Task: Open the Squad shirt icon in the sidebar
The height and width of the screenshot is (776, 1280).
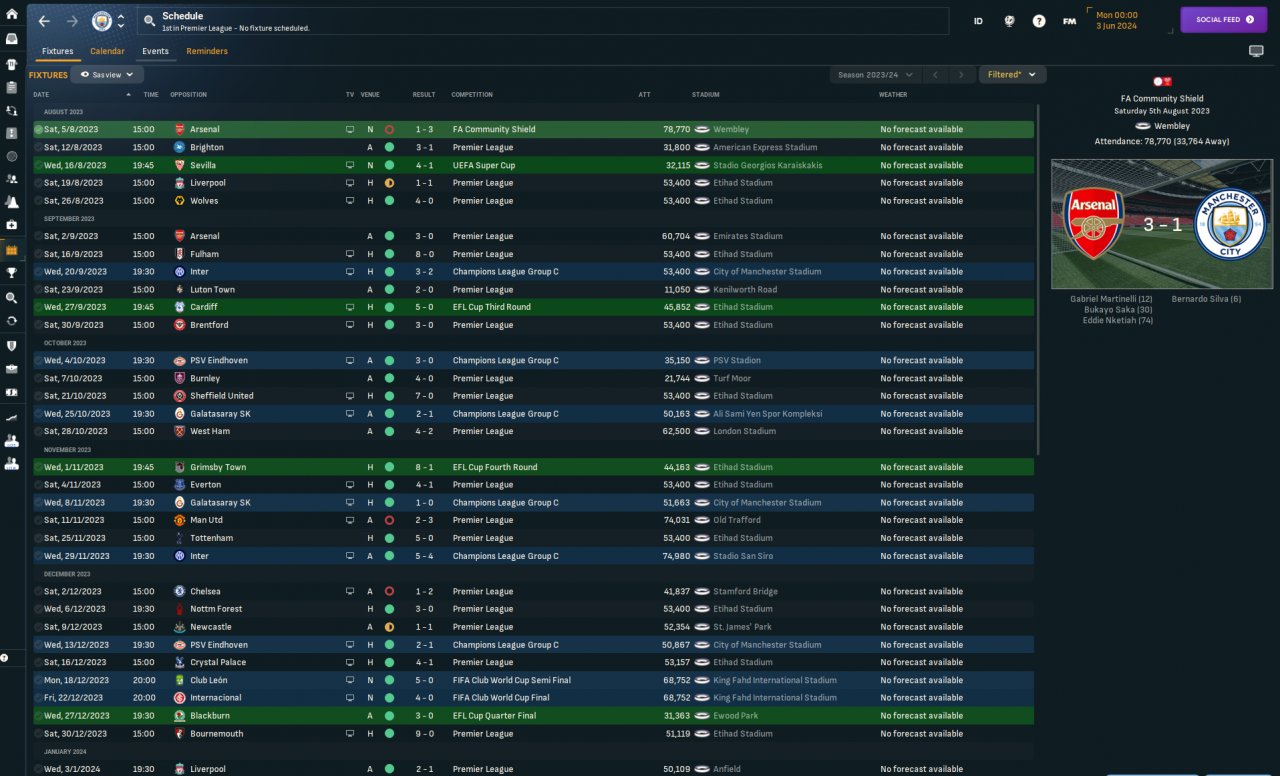Action: pyautogui.click(x=12, y=63)
